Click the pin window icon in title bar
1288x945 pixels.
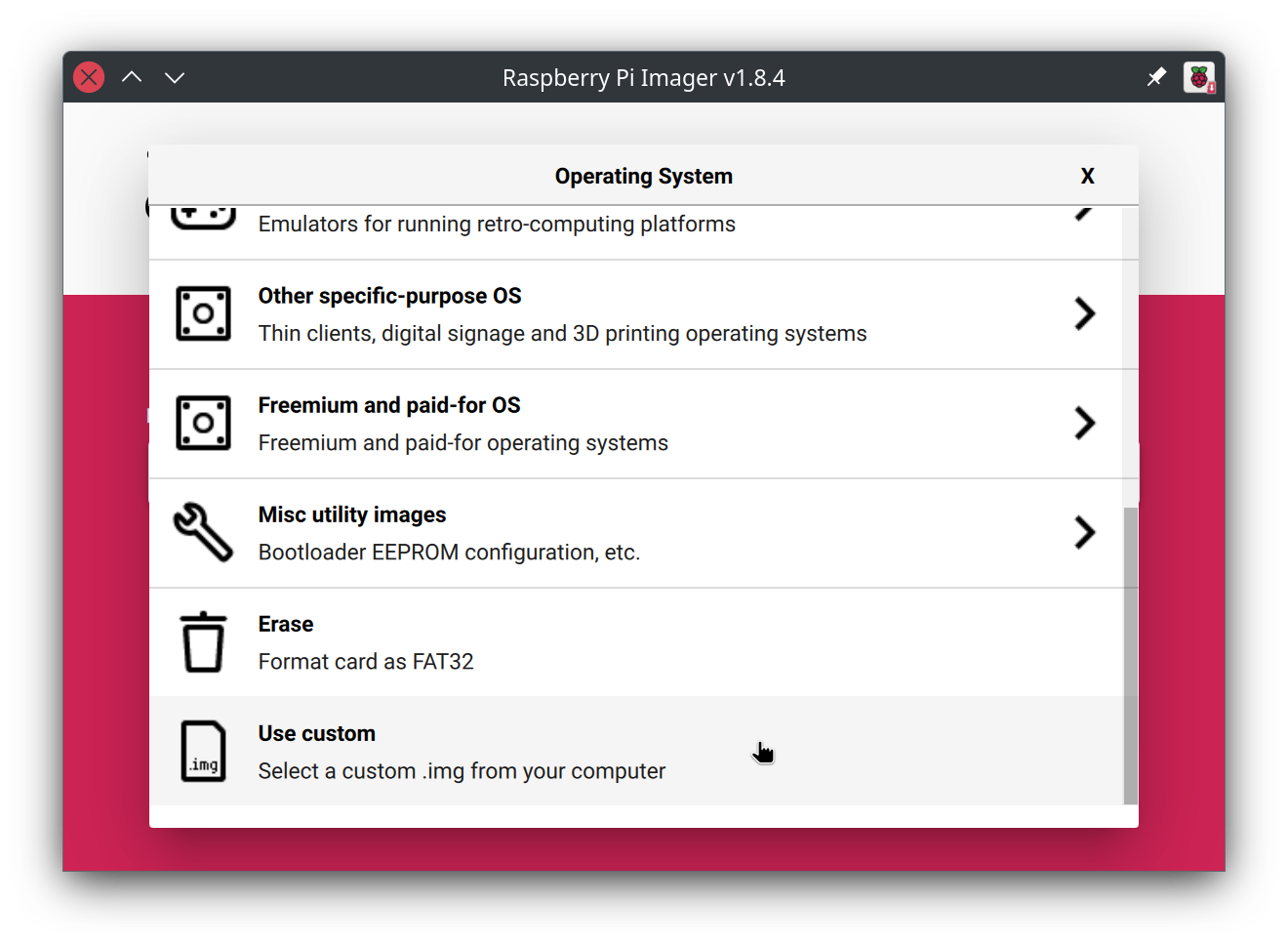1156,77
